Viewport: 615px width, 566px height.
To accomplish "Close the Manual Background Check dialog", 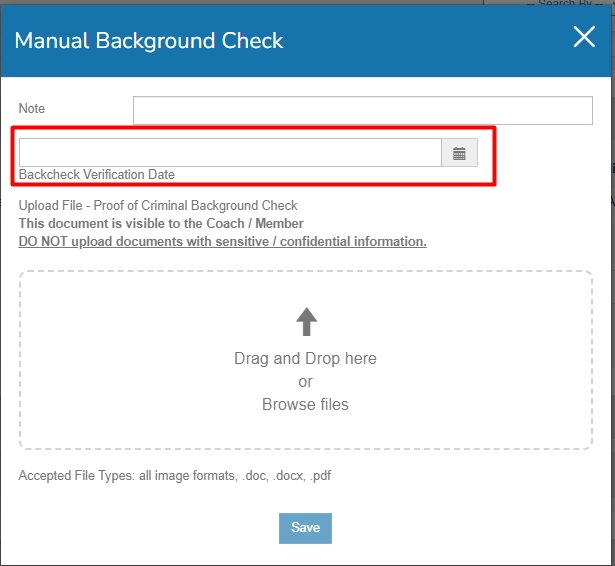I will click(583, 38).
